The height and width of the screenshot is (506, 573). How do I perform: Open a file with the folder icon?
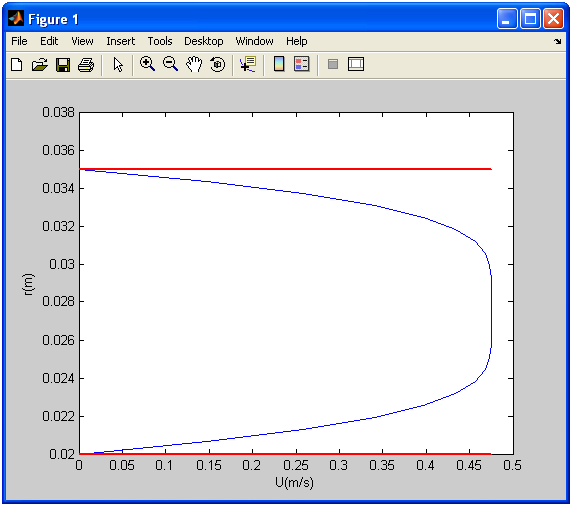(39, 65)
